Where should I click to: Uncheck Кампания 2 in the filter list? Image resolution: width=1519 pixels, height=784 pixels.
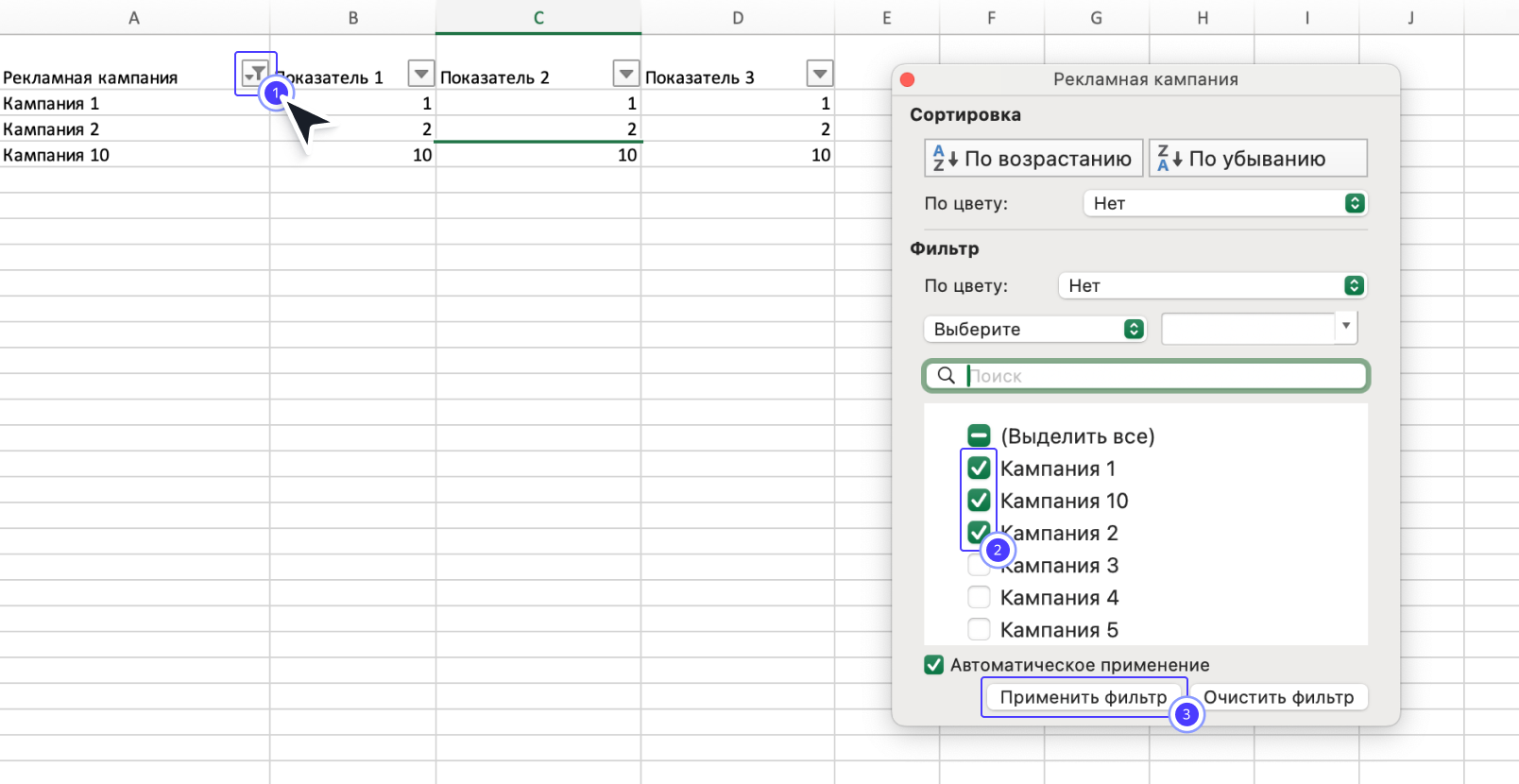979,532
